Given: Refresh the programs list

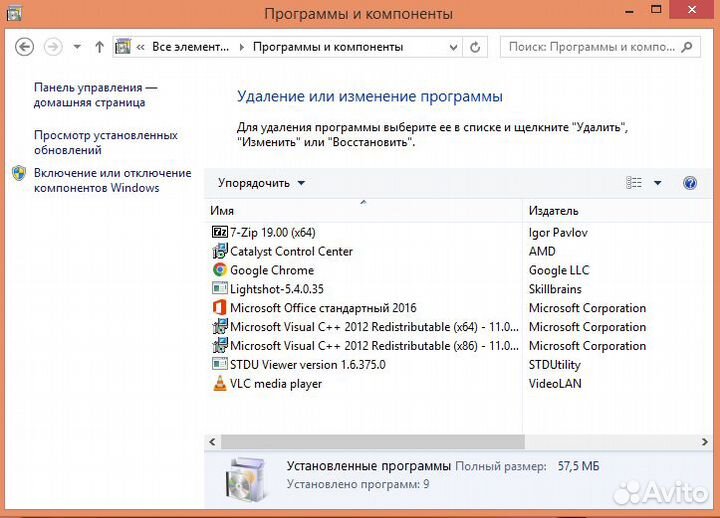Looking at the screenshot, I should tap(475, 47).
